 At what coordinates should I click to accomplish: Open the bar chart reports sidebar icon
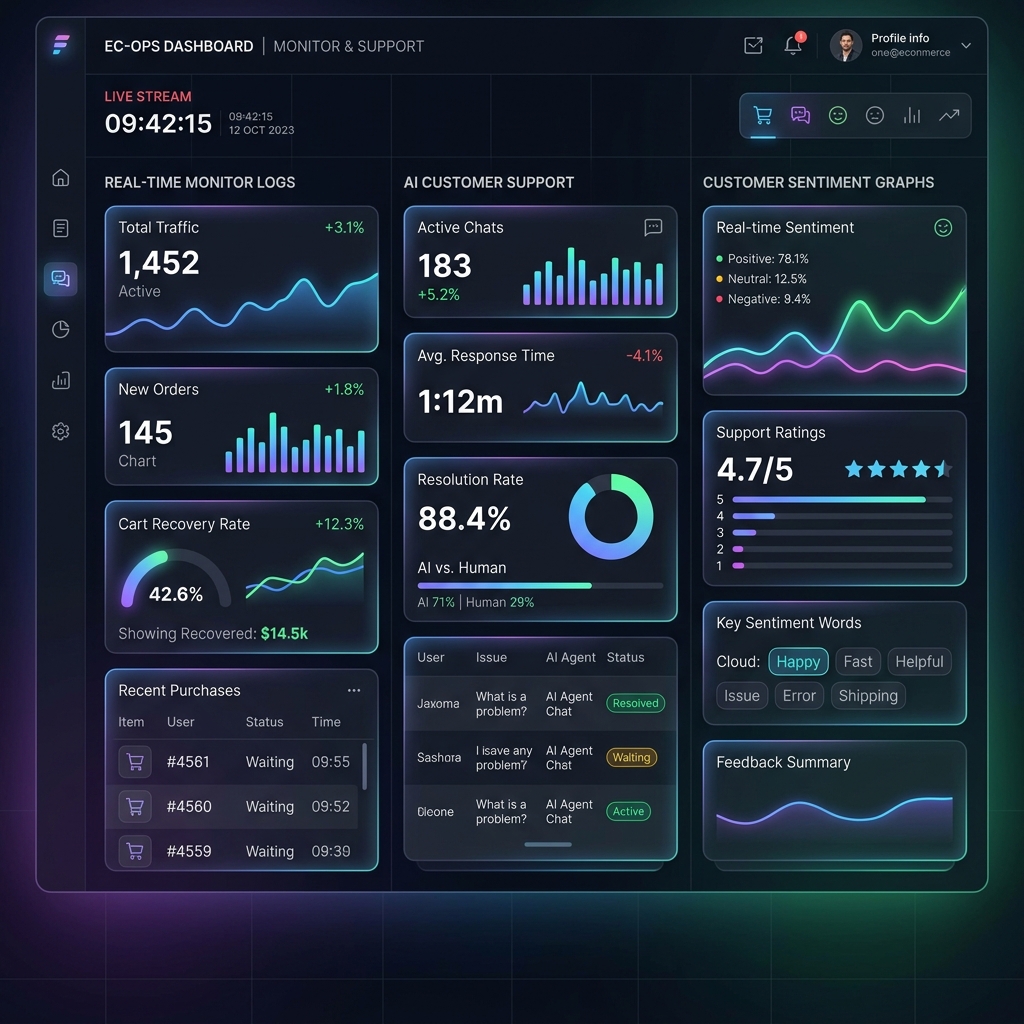pos(61,380)
